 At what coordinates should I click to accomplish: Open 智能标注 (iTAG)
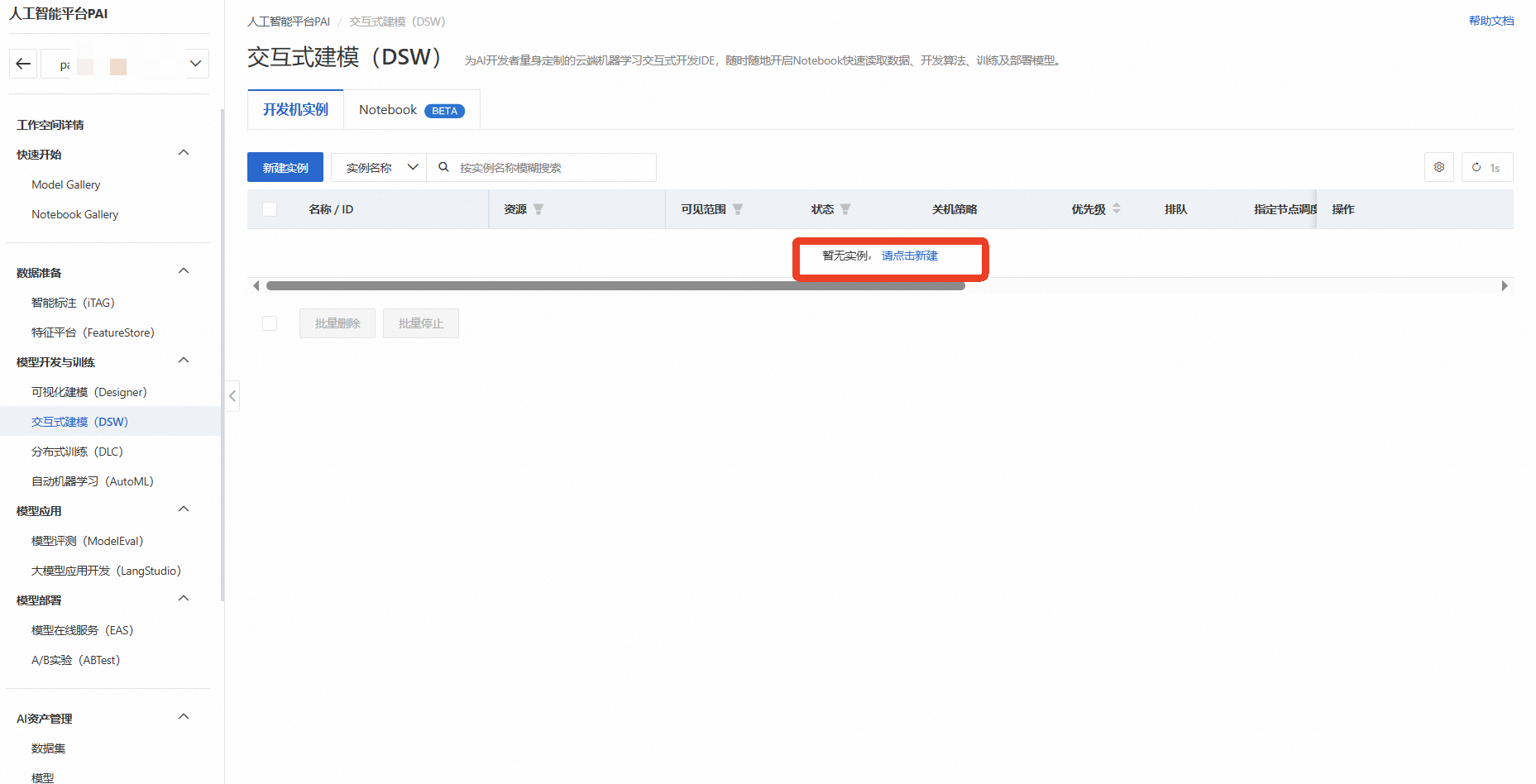point(73,303)
